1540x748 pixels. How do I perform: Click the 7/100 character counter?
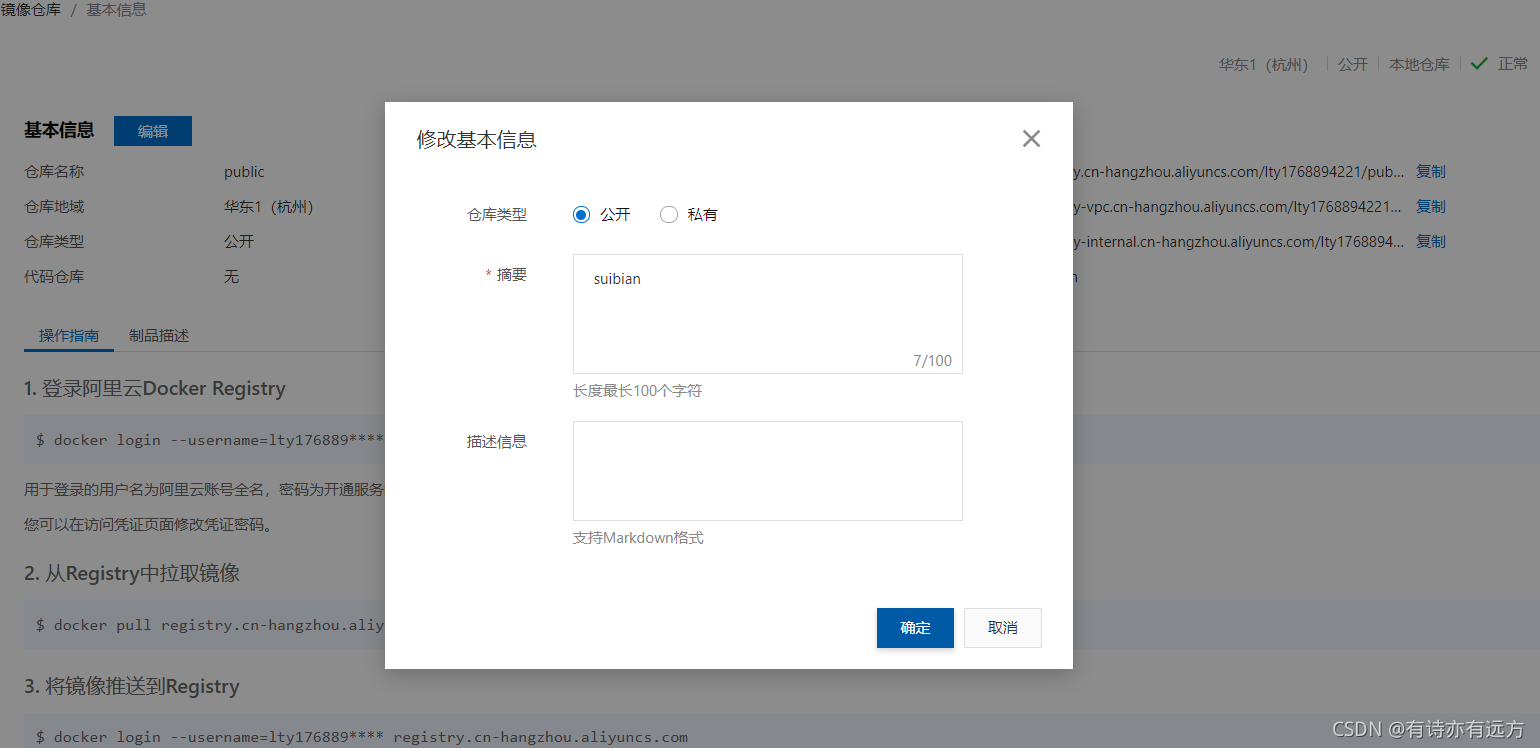point(933,361)
